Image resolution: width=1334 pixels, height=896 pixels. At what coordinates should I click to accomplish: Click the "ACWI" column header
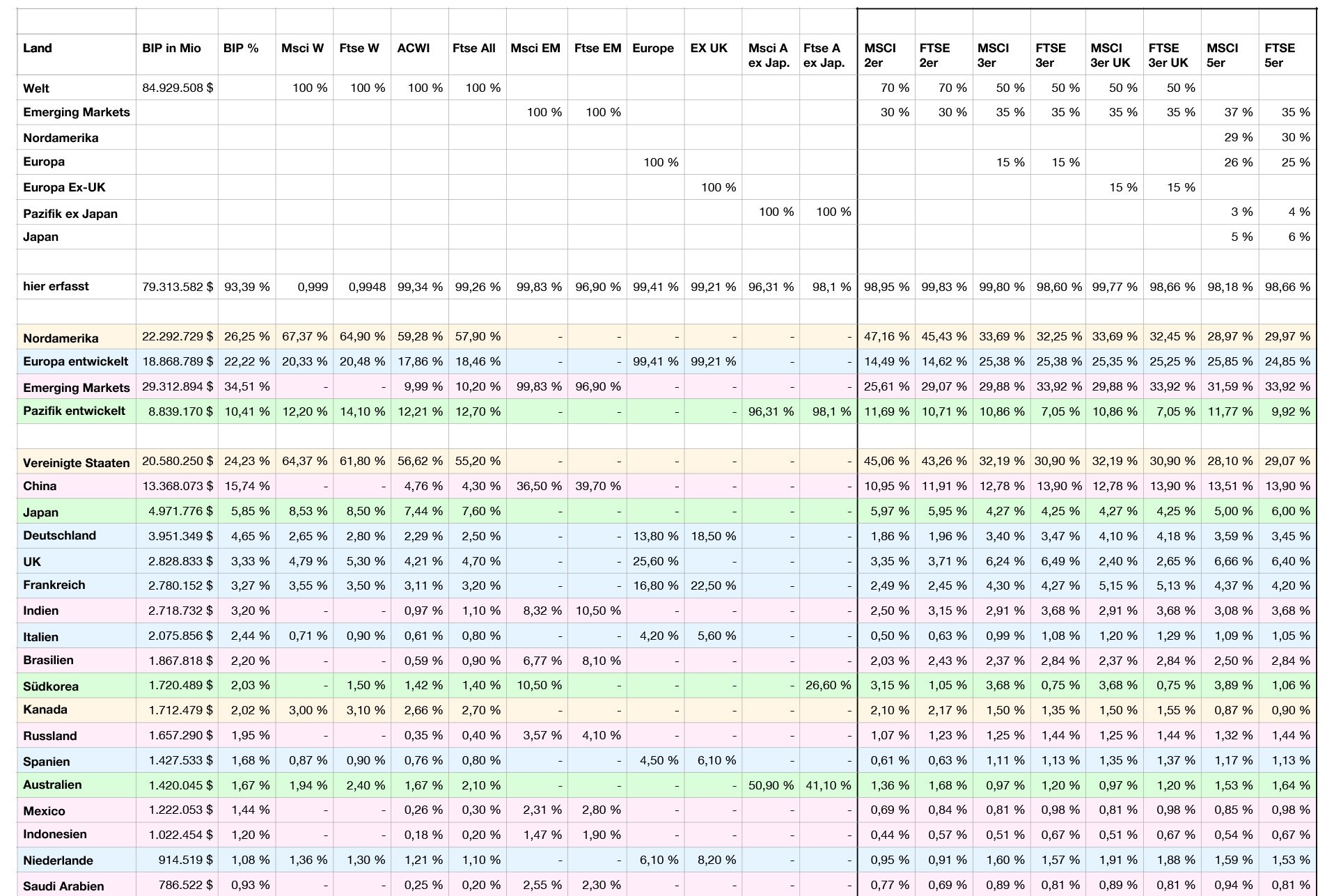[420, 54]
